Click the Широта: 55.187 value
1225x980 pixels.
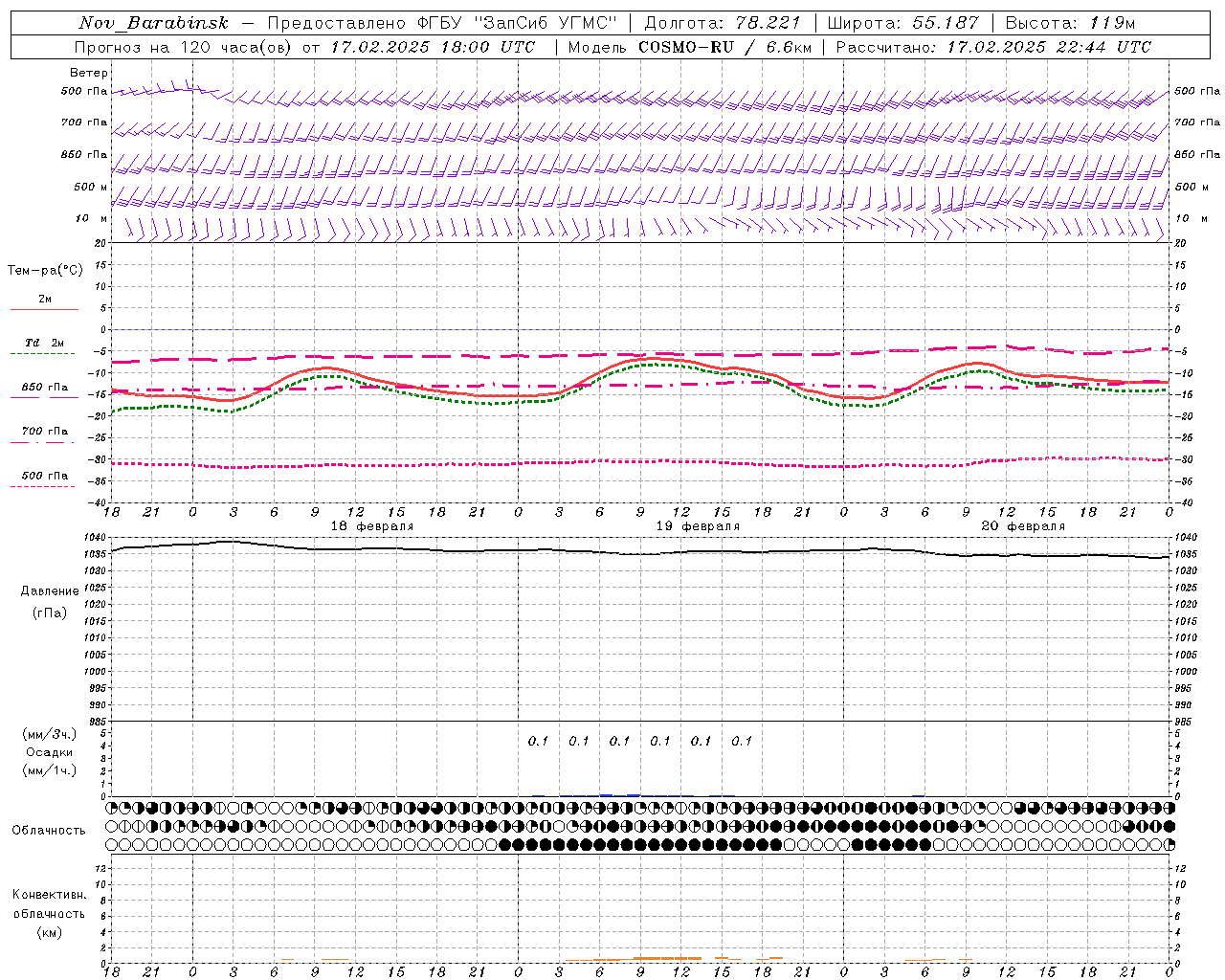tap(902, 23)
